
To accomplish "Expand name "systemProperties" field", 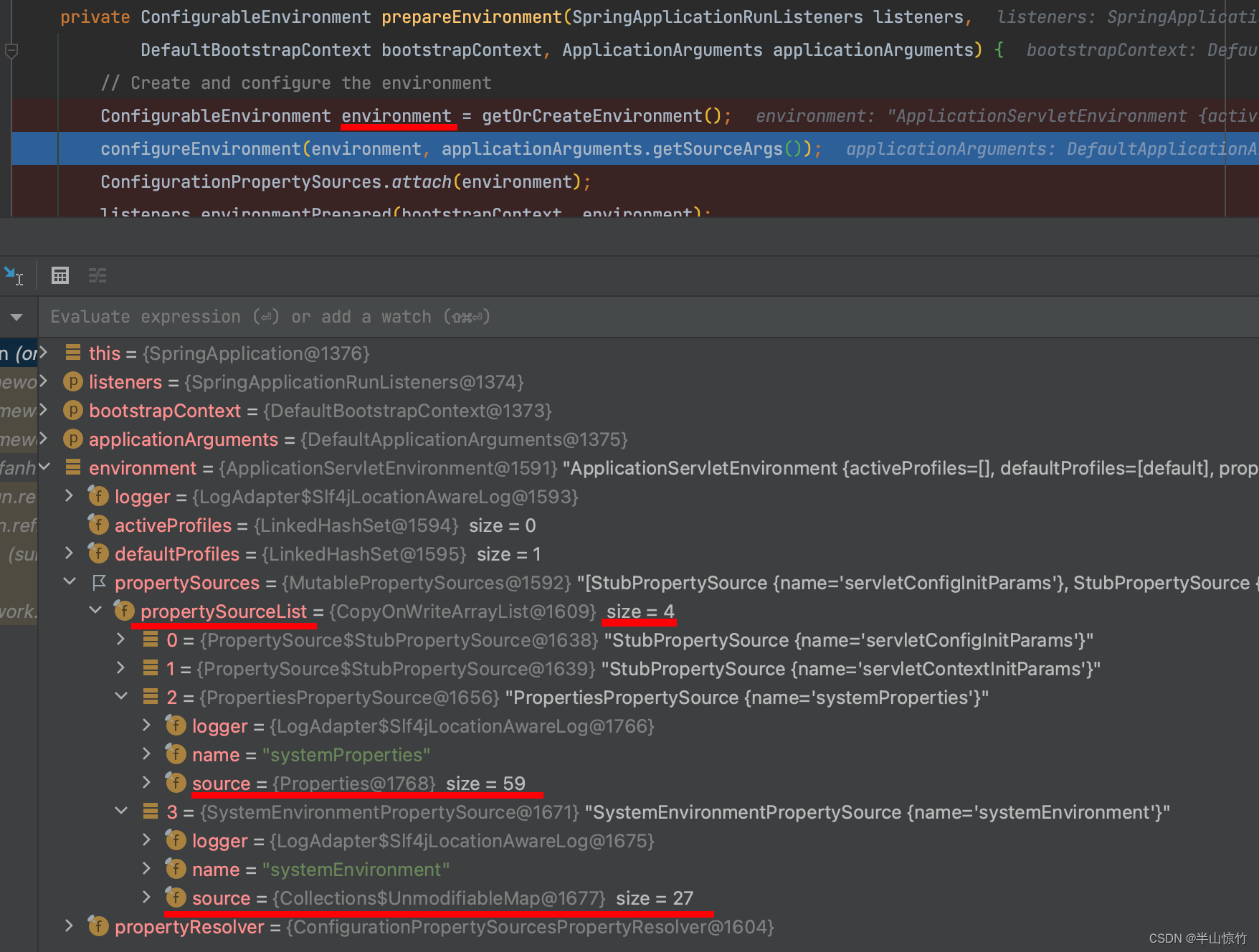I will coord(146,754).
